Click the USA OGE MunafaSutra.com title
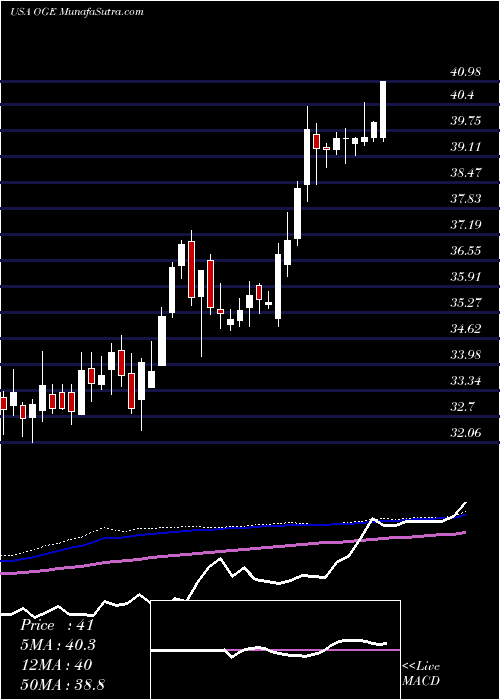This screenshot has width=500, height=700. coord(77,12)
